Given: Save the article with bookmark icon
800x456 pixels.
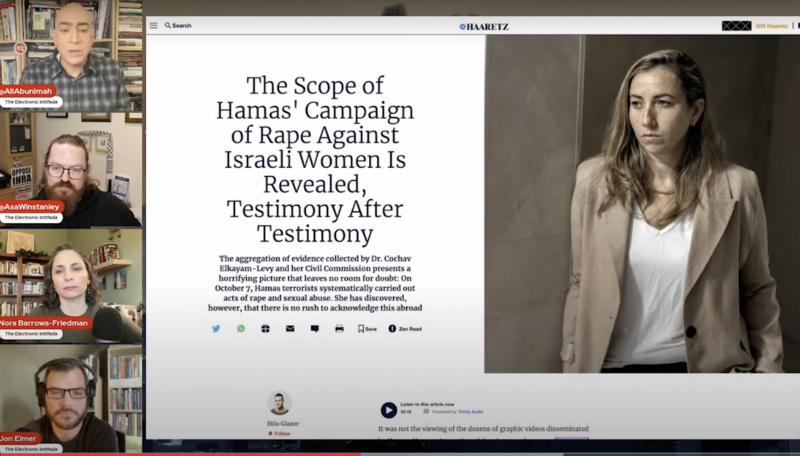Looking at the screenshot, I should tap(367, 328).
